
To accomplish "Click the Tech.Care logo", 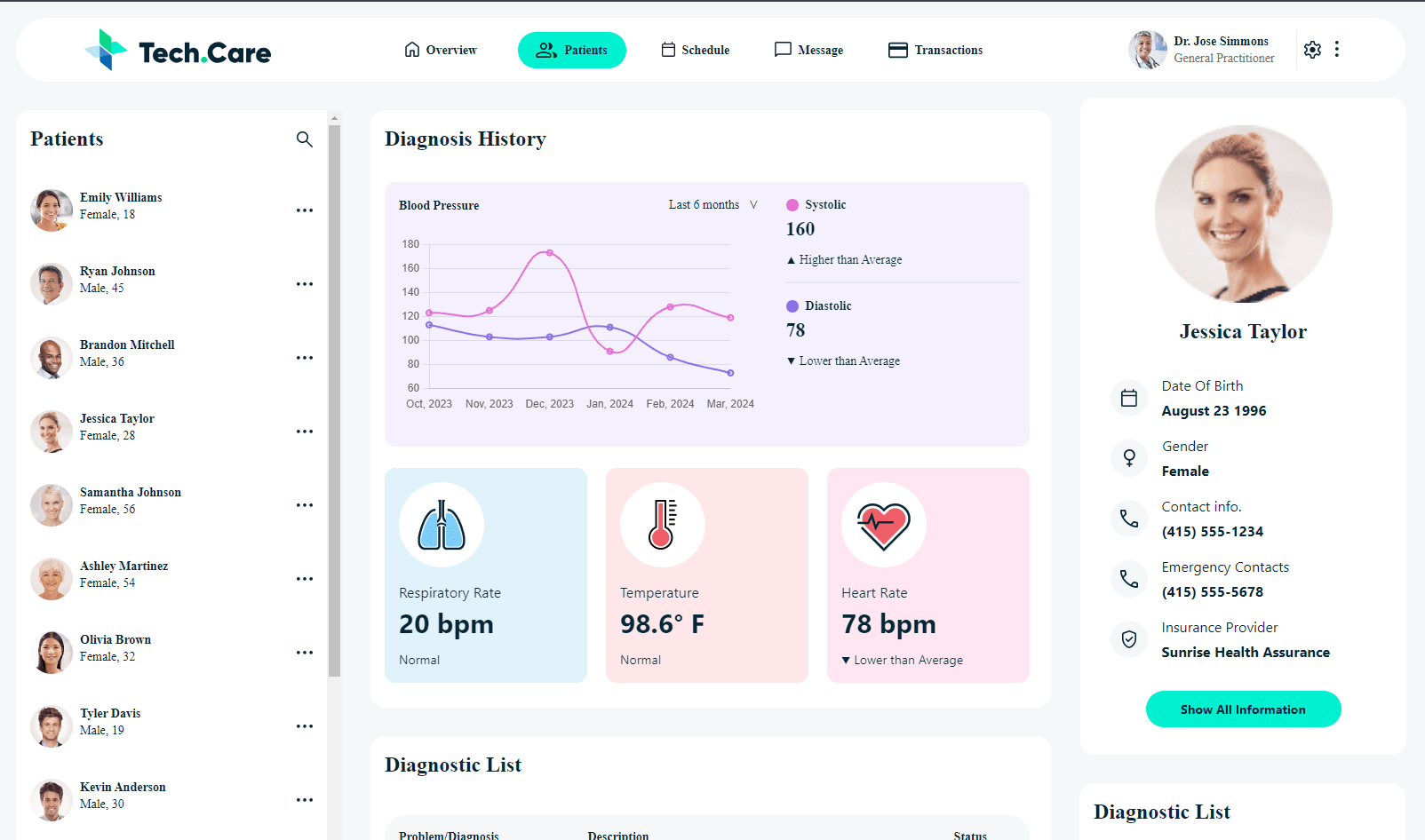I will tap(178, 51).
